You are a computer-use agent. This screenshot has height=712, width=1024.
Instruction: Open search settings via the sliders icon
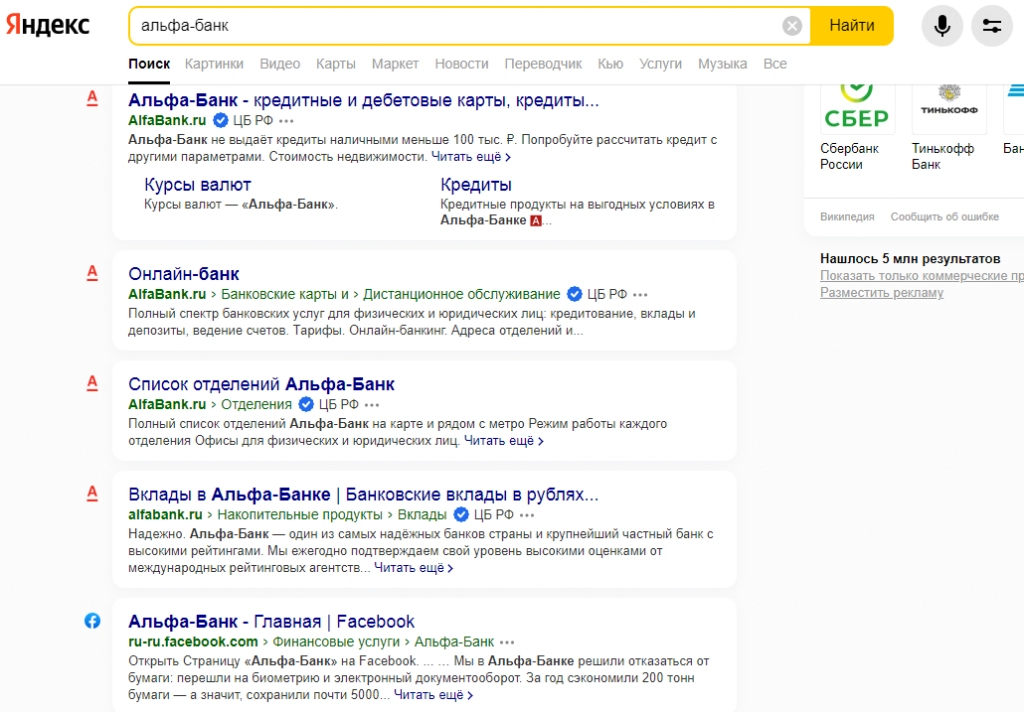point(992,25)
